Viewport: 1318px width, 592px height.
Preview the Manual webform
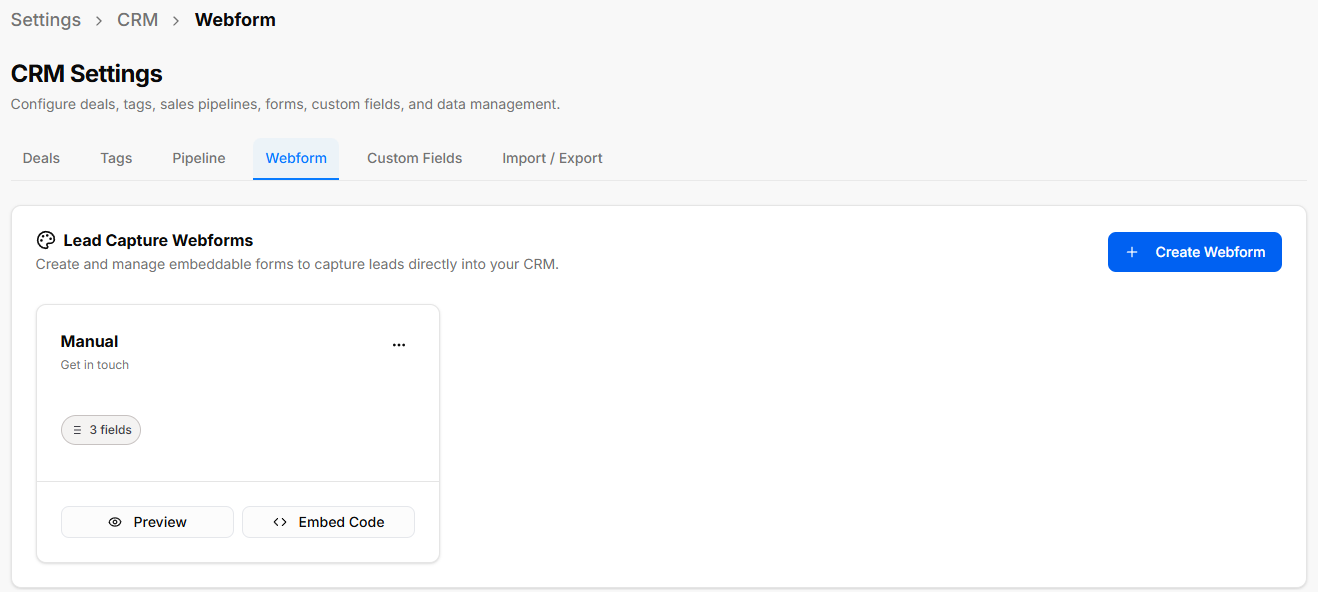(147, 522)
